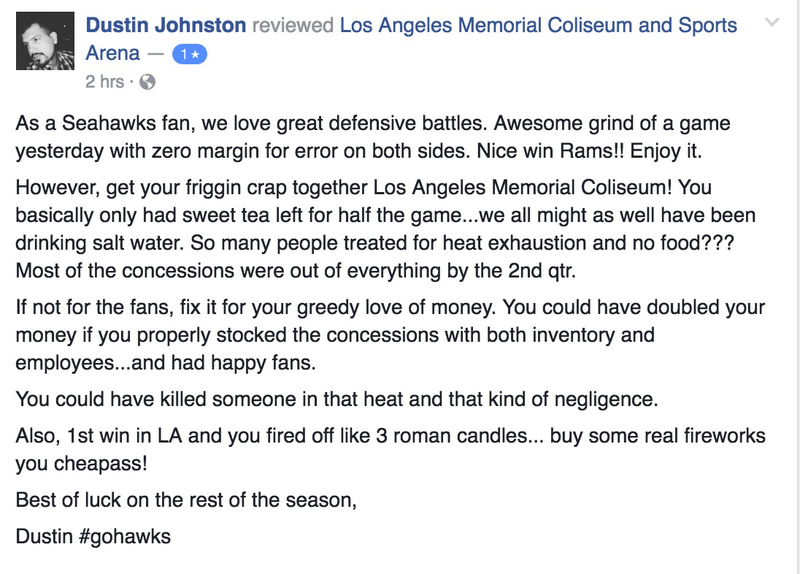Screen dimensions: 800x574
Task: Open Los Angeles Memorial Coliseum page link
Action: 538,25
